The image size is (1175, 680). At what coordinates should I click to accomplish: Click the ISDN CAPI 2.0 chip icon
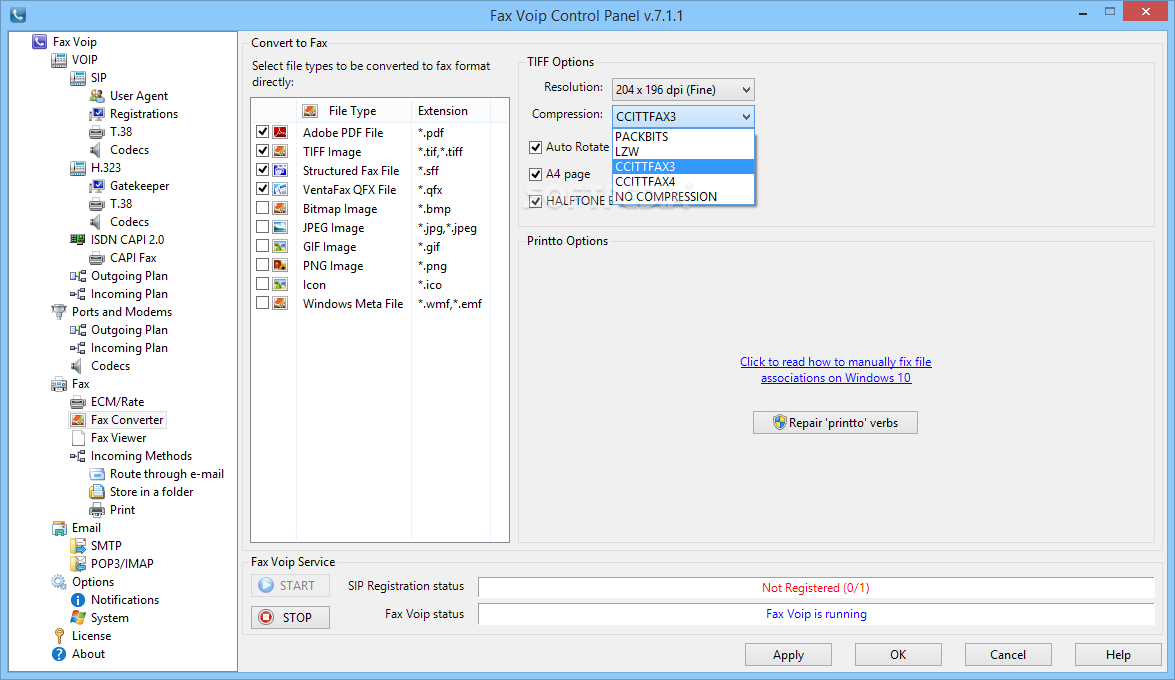point(77,240)
